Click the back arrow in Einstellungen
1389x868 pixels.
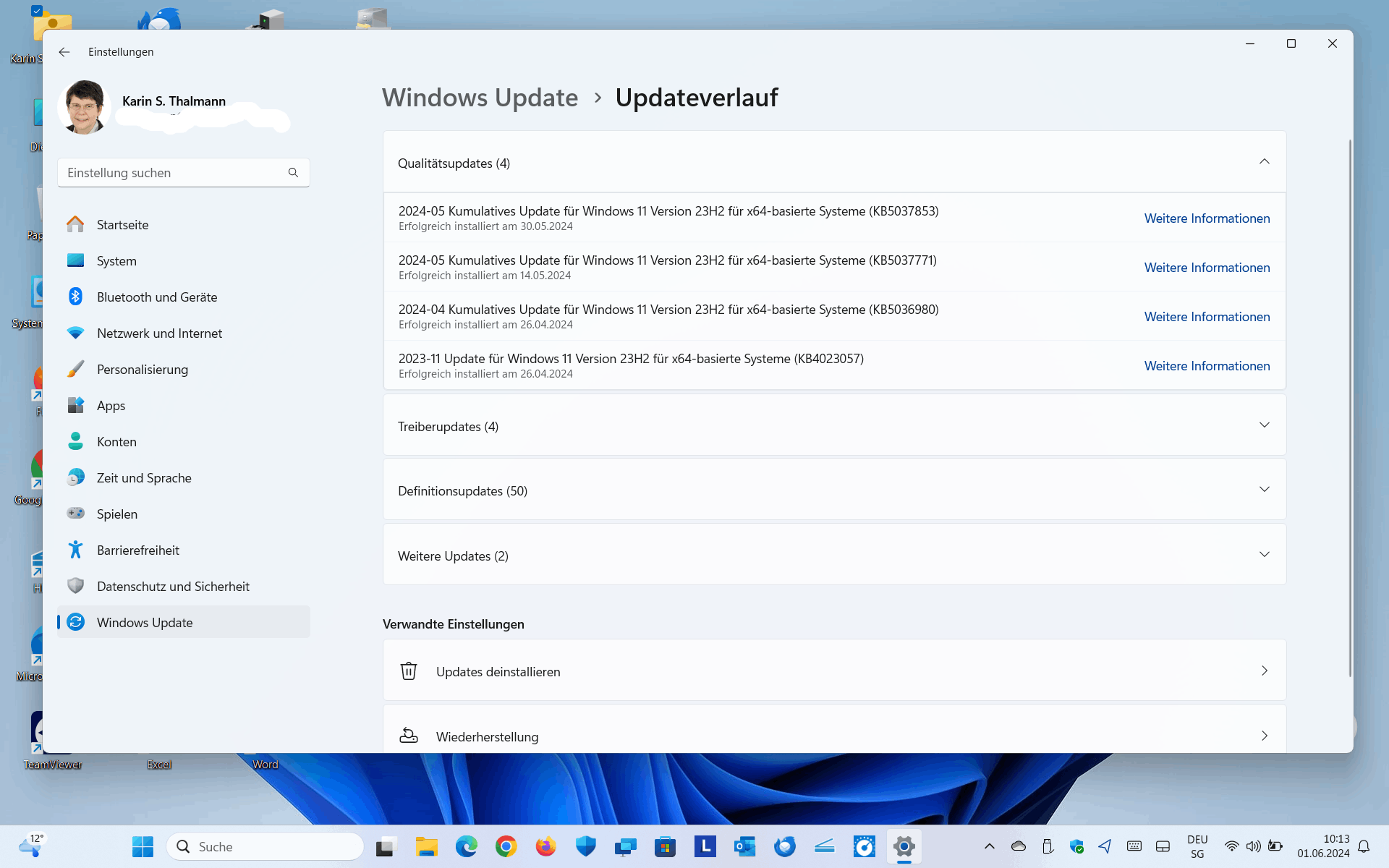tap(64, 52)
